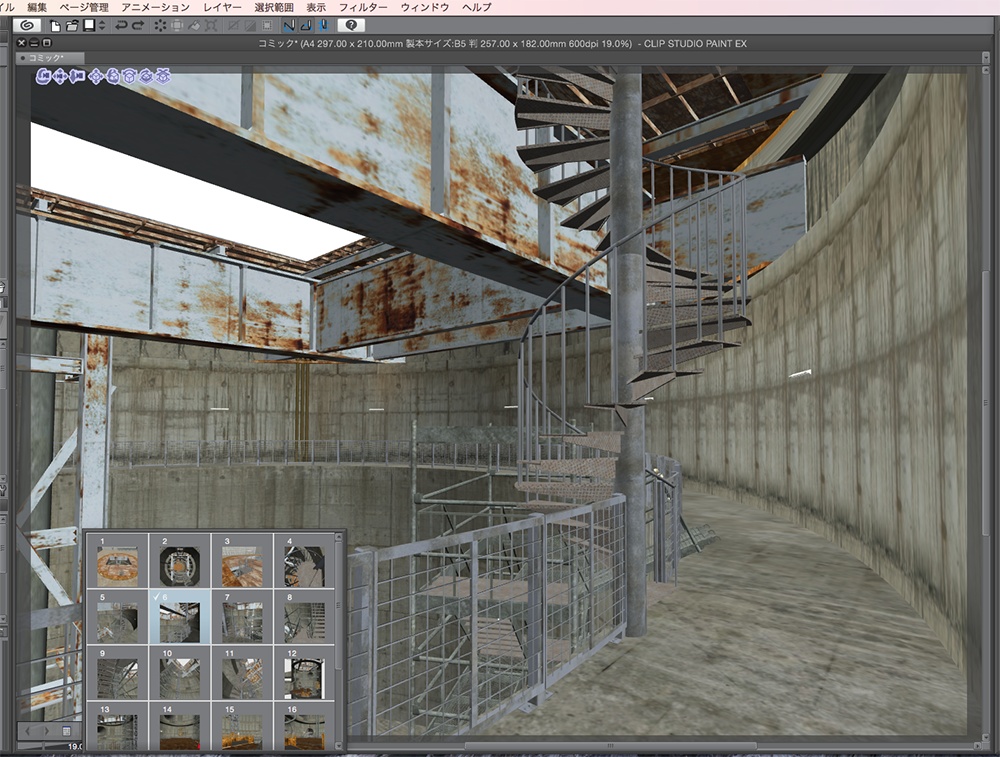Open the help question mark button
The image size is (1000, 757).
[351, 26]
